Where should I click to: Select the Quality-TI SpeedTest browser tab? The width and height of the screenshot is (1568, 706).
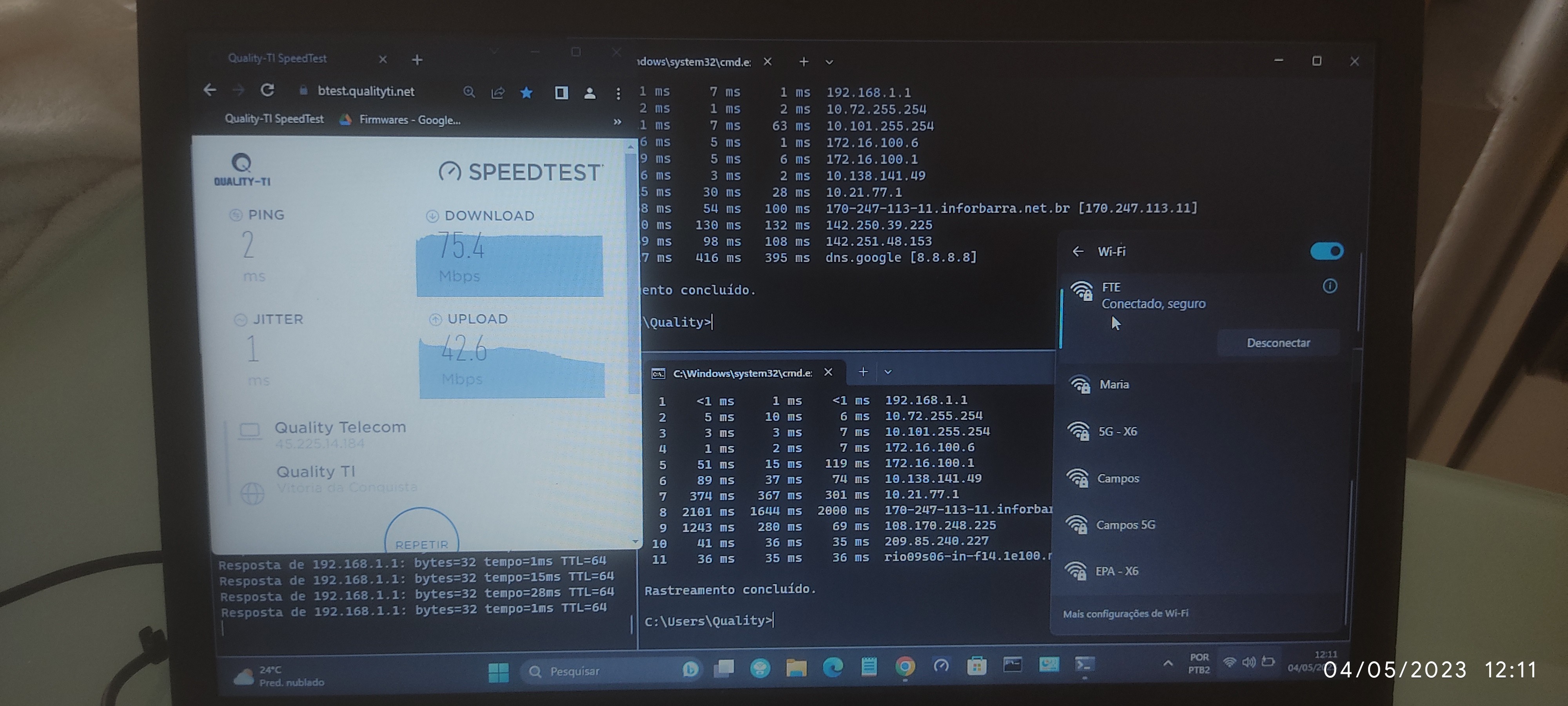tap(278, 58)
